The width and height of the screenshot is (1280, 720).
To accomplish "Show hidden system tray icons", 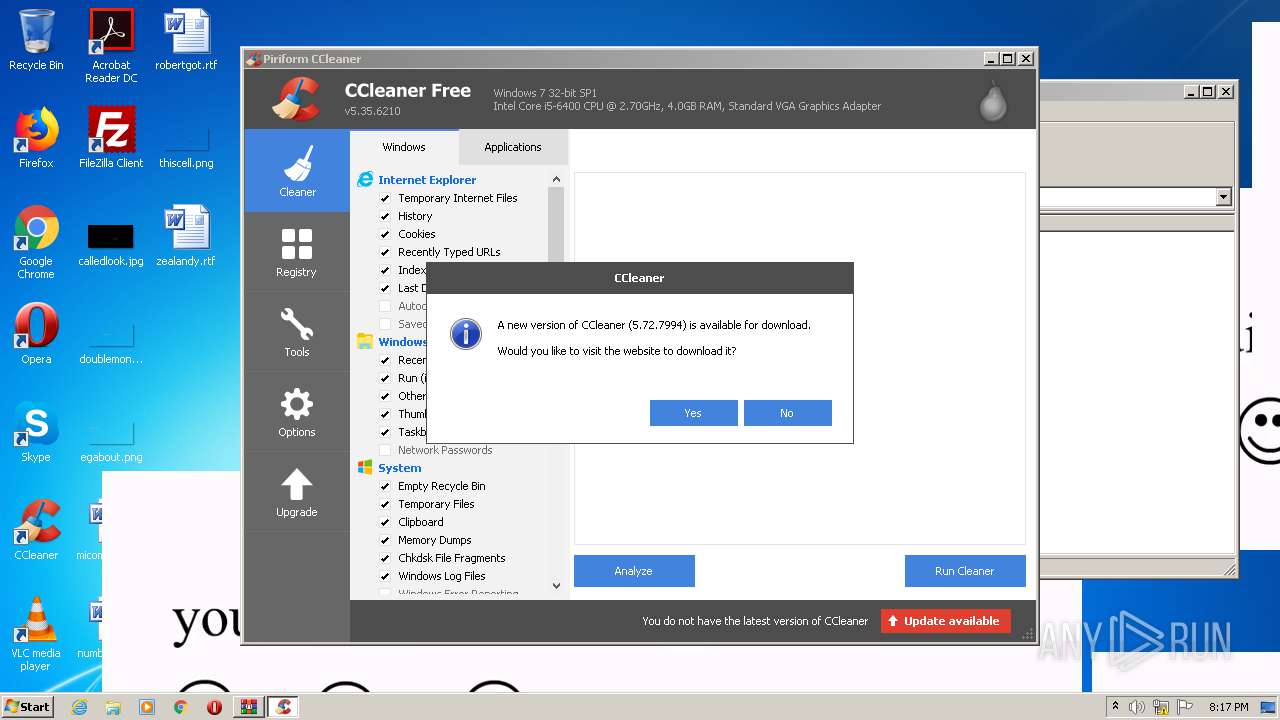I will pos(1115,707).
